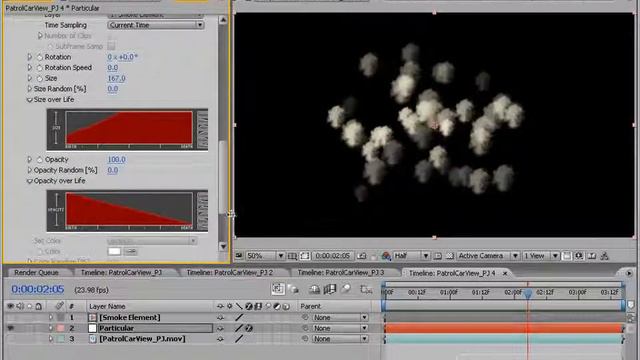Toggle effects switch on Particular layer
The width and height of the screenshot is (640, 360).
coord(249,328)
